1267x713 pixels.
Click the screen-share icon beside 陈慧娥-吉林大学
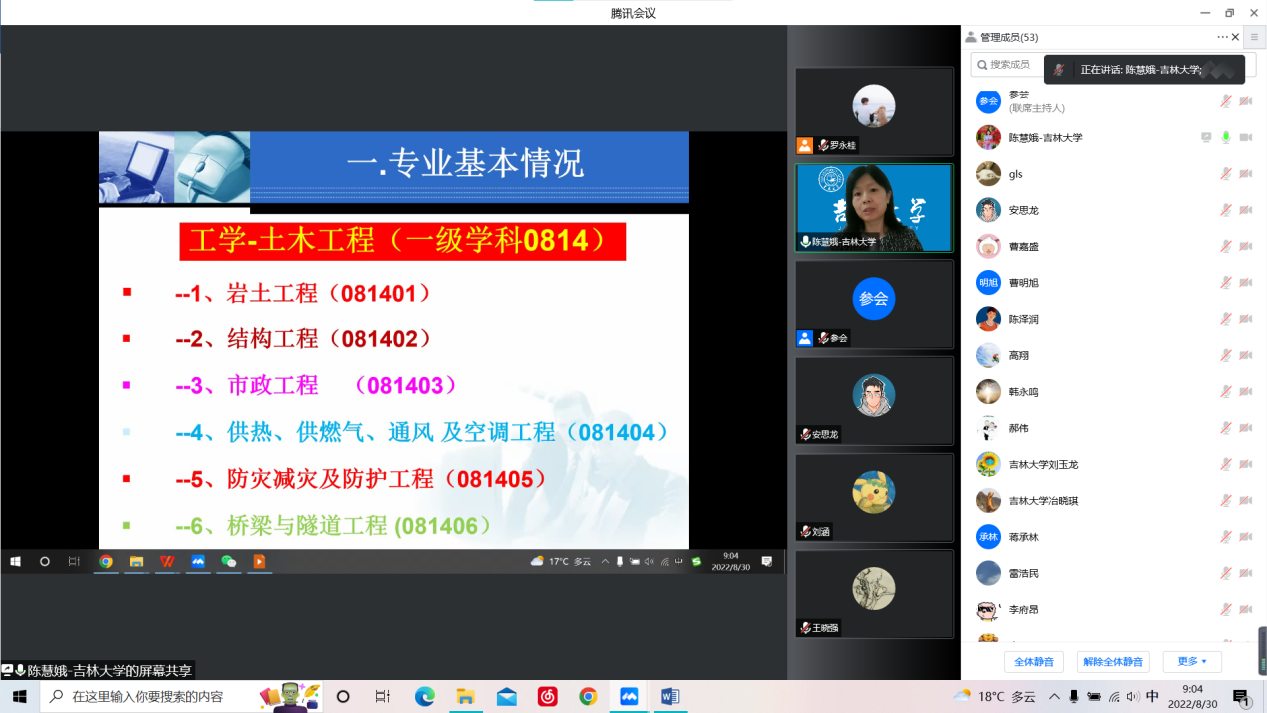pyautogui.click(x=1206, y=138)
